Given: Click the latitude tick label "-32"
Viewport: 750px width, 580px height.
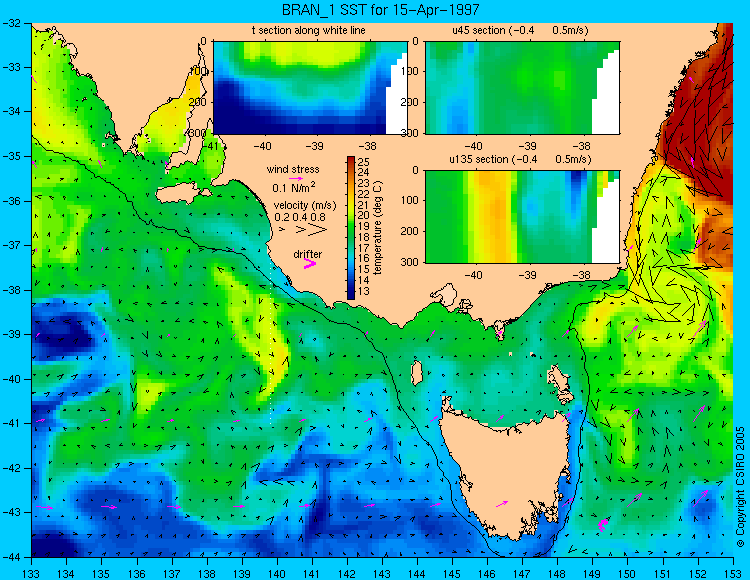Looking at the screenshot, I should coord(11,22).
